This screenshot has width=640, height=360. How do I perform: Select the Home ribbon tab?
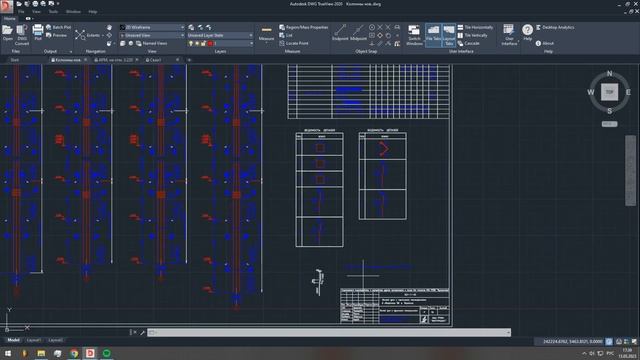coord(10,19)
